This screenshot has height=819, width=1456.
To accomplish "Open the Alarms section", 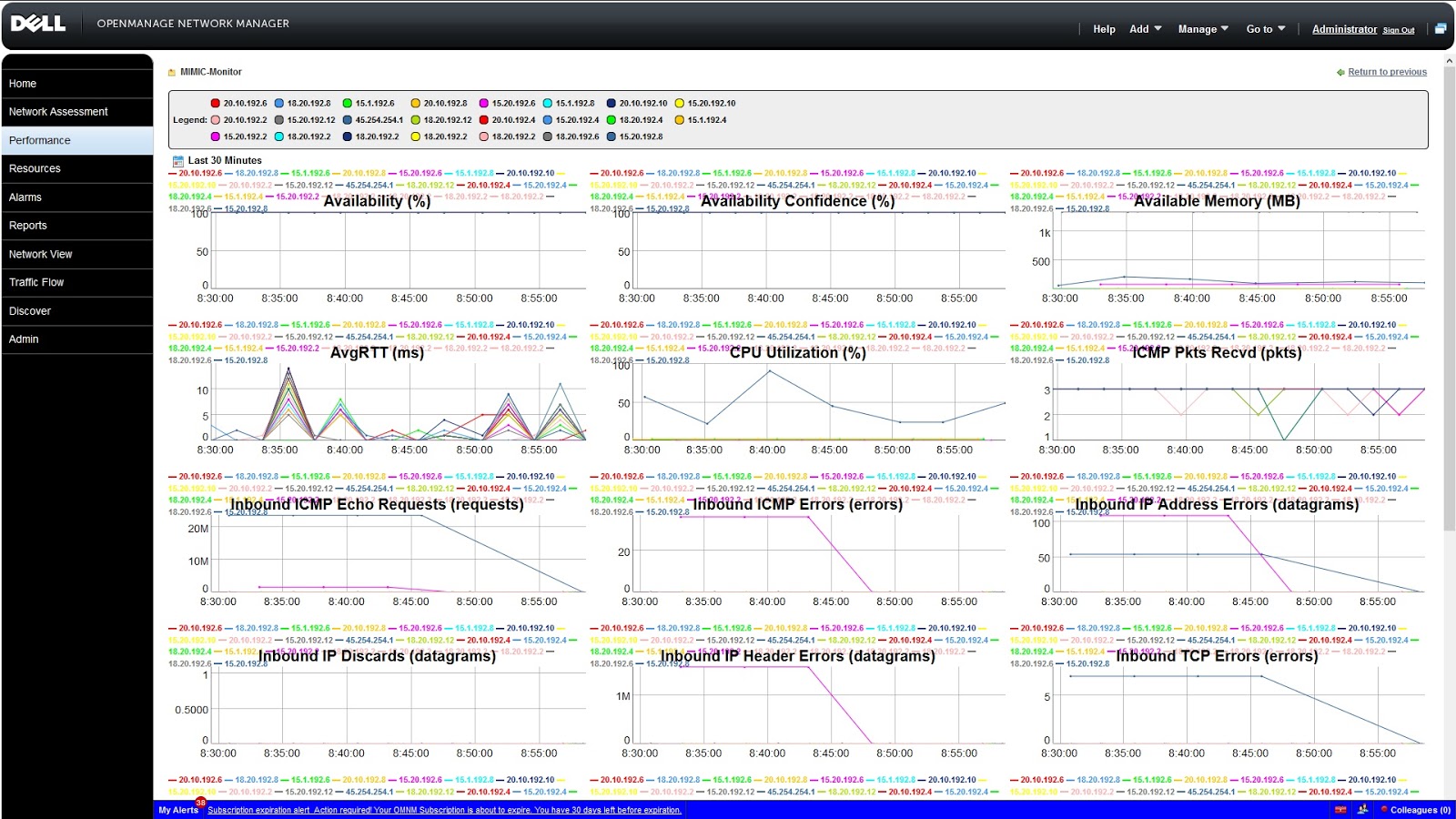I will pyautogui.click(x=25, y=197).
